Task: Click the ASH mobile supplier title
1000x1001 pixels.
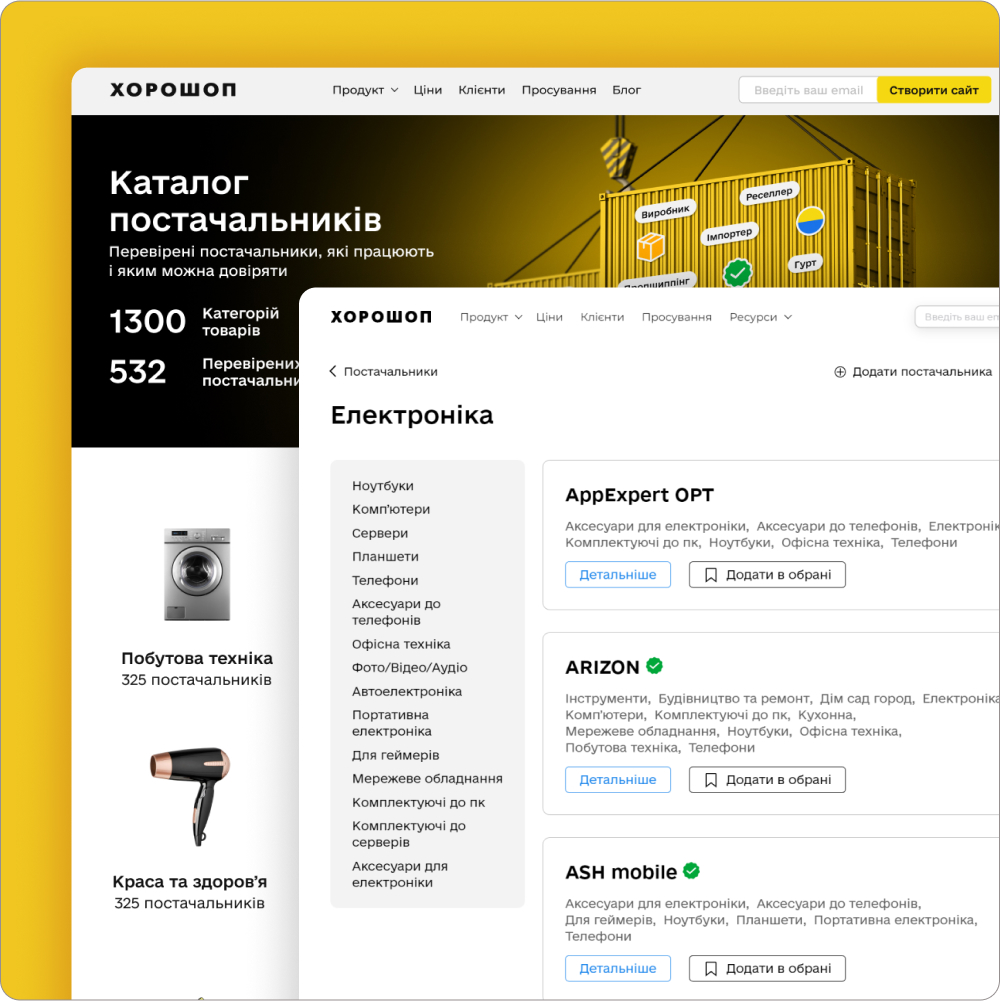Action: (621, 872)
